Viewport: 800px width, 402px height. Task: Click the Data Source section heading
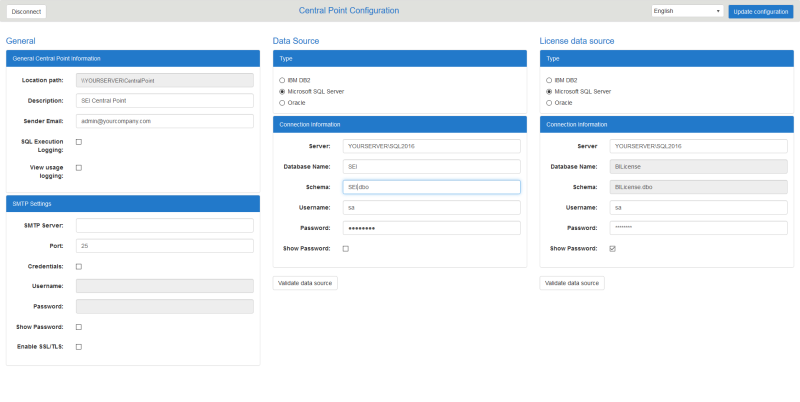coord(296,41)
